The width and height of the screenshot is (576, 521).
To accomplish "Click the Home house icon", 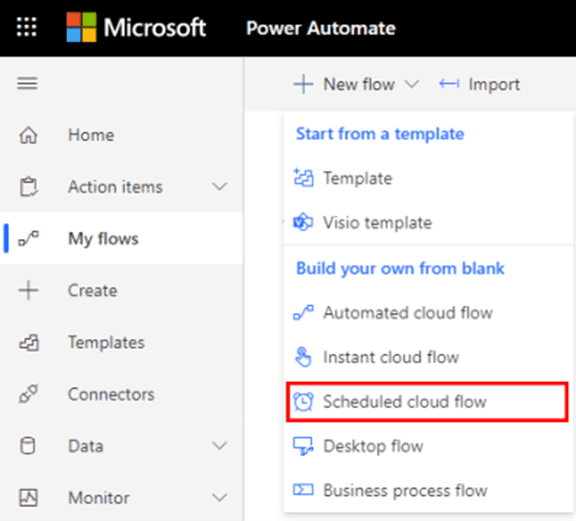I will point(28,135).
